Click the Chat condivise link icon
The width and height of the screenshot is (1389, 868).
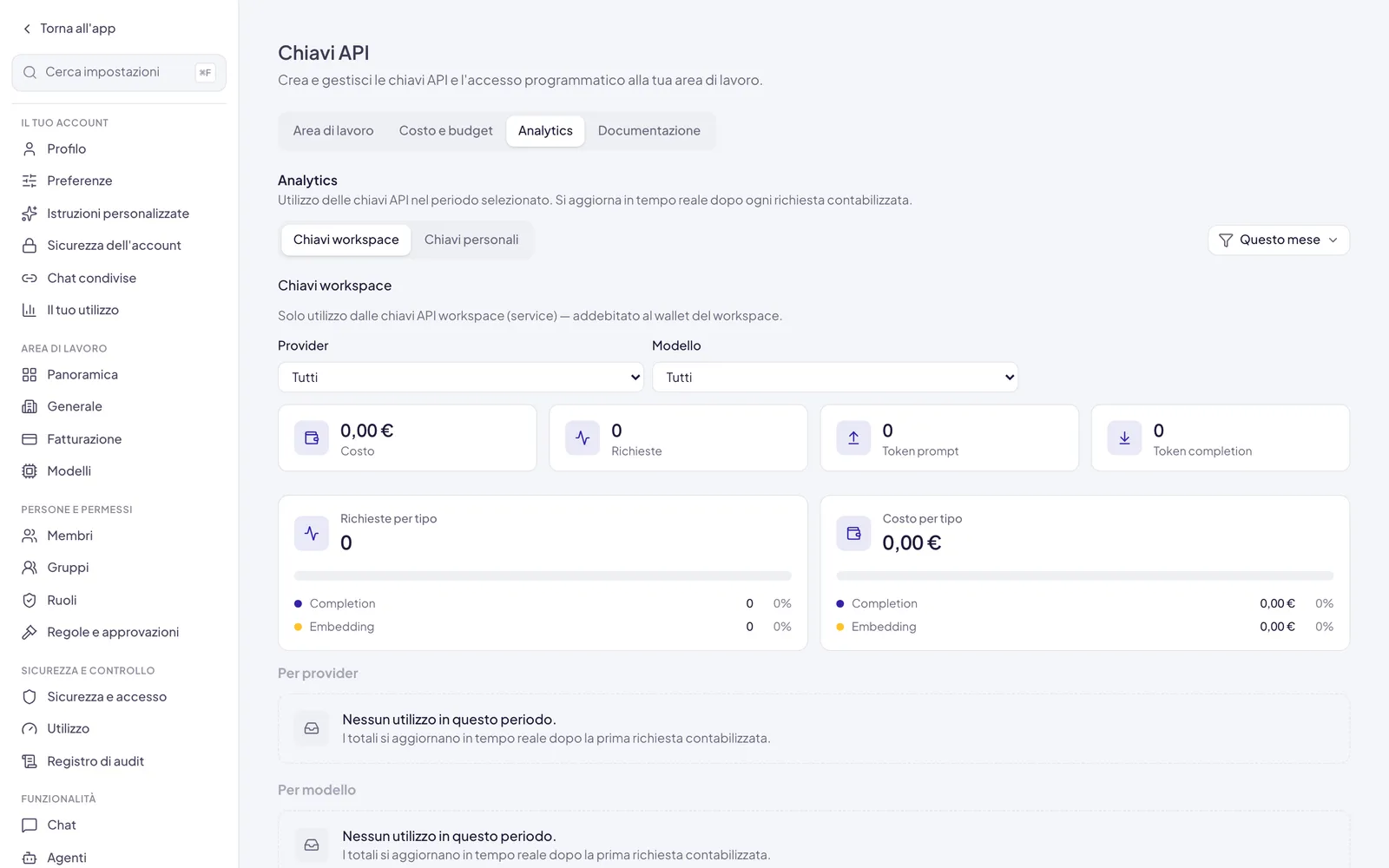pos(30,278)
